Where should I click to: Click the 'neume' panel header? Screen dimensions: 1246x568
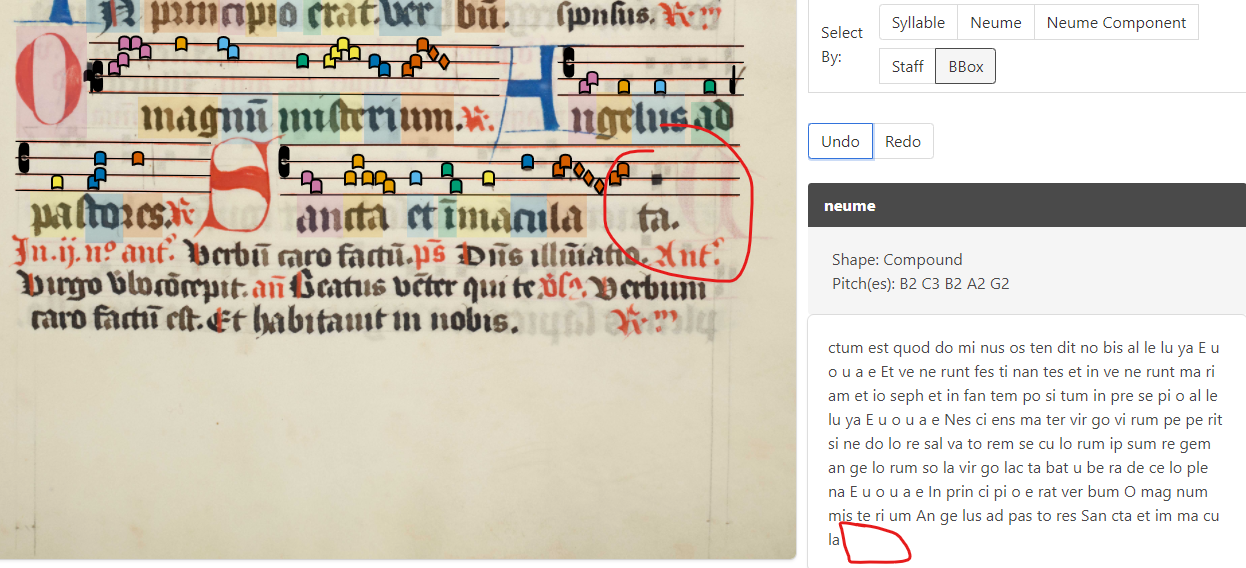[1027, 206]
